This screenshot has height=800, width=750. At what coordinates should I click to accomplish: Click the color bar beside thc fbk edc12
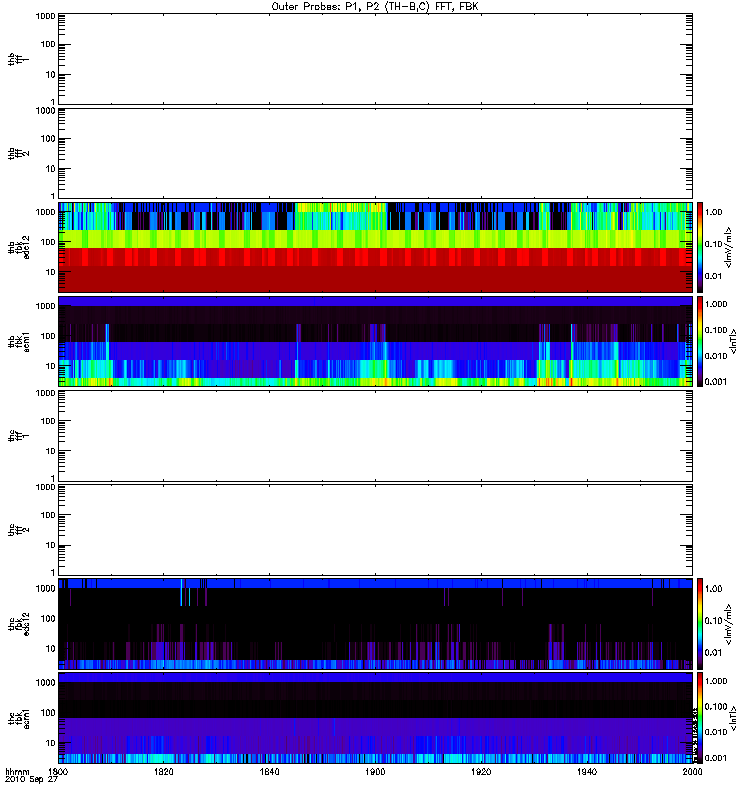[x=700, y=624]
